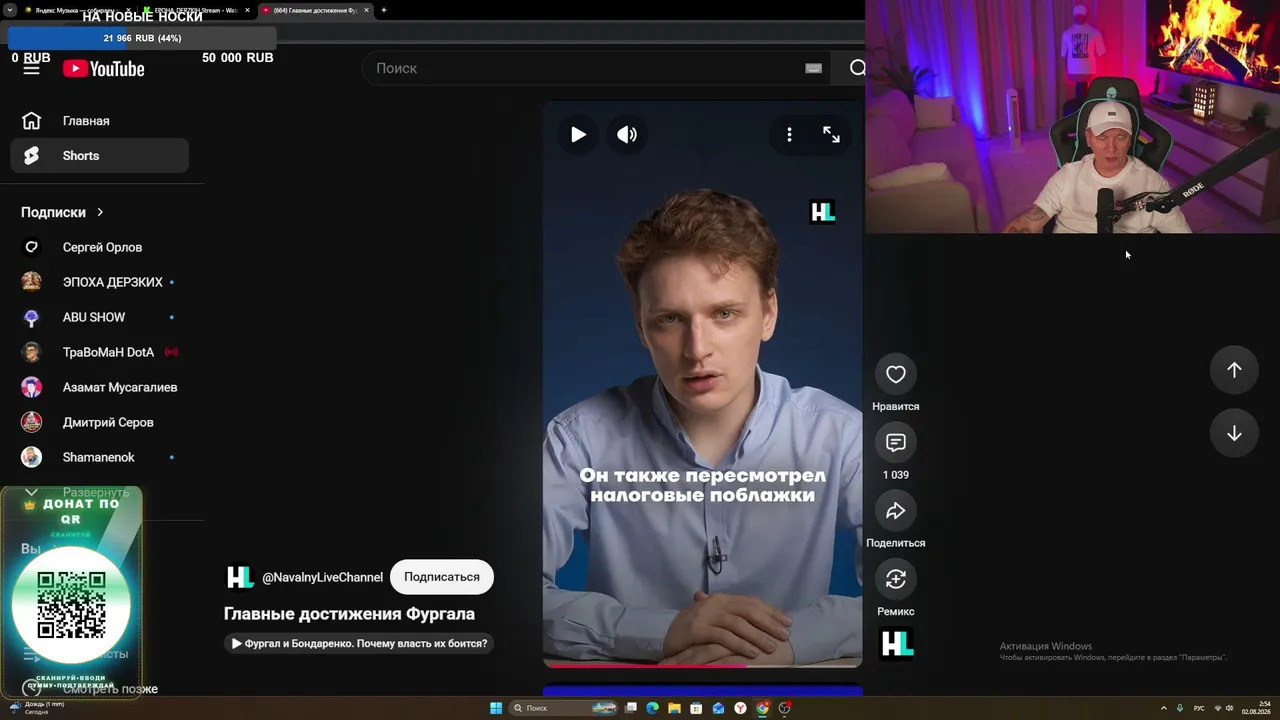Viewport: 1280px width, 720px height.
Task: Subscribe with the Подписаться button
Action: 442,577
